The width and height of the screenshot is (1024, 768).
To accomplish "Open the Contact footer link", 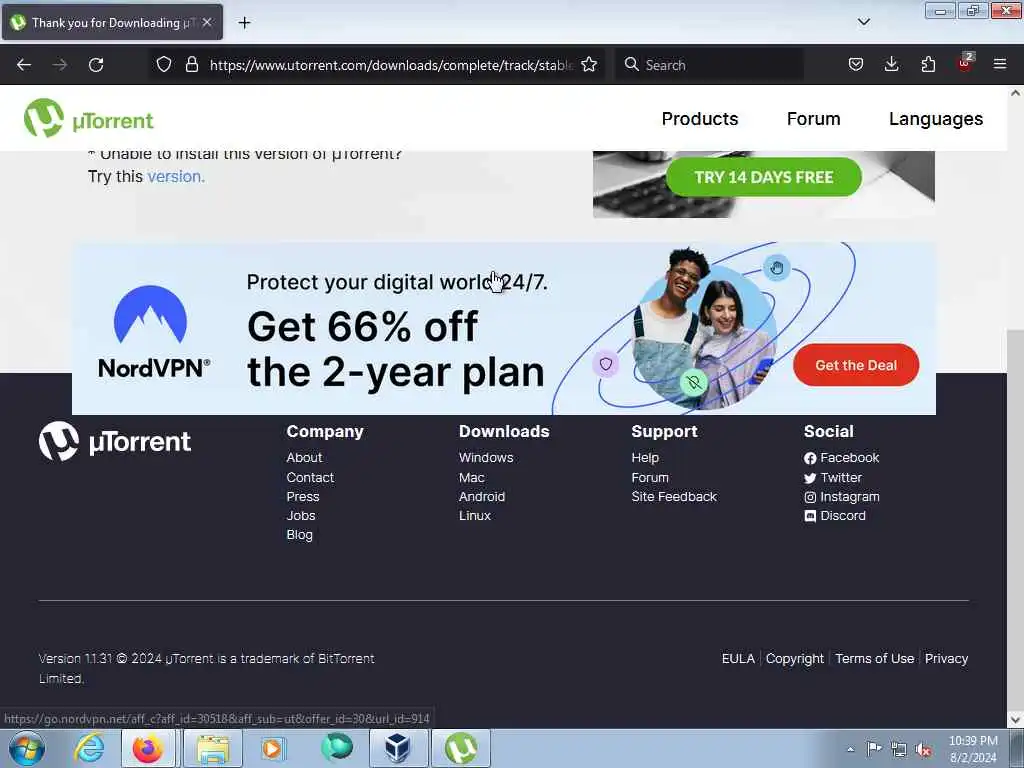I will [310, 477].
